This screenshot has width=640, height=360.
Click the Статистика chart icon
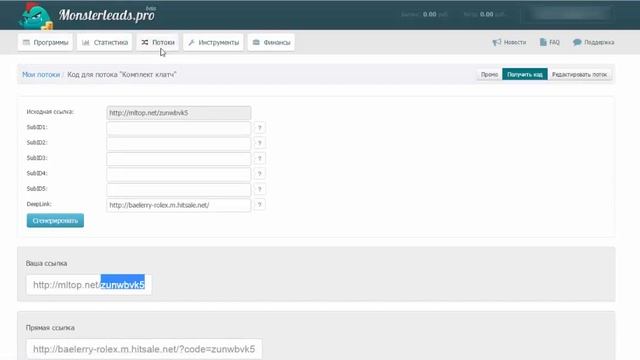tap(86, 42)
